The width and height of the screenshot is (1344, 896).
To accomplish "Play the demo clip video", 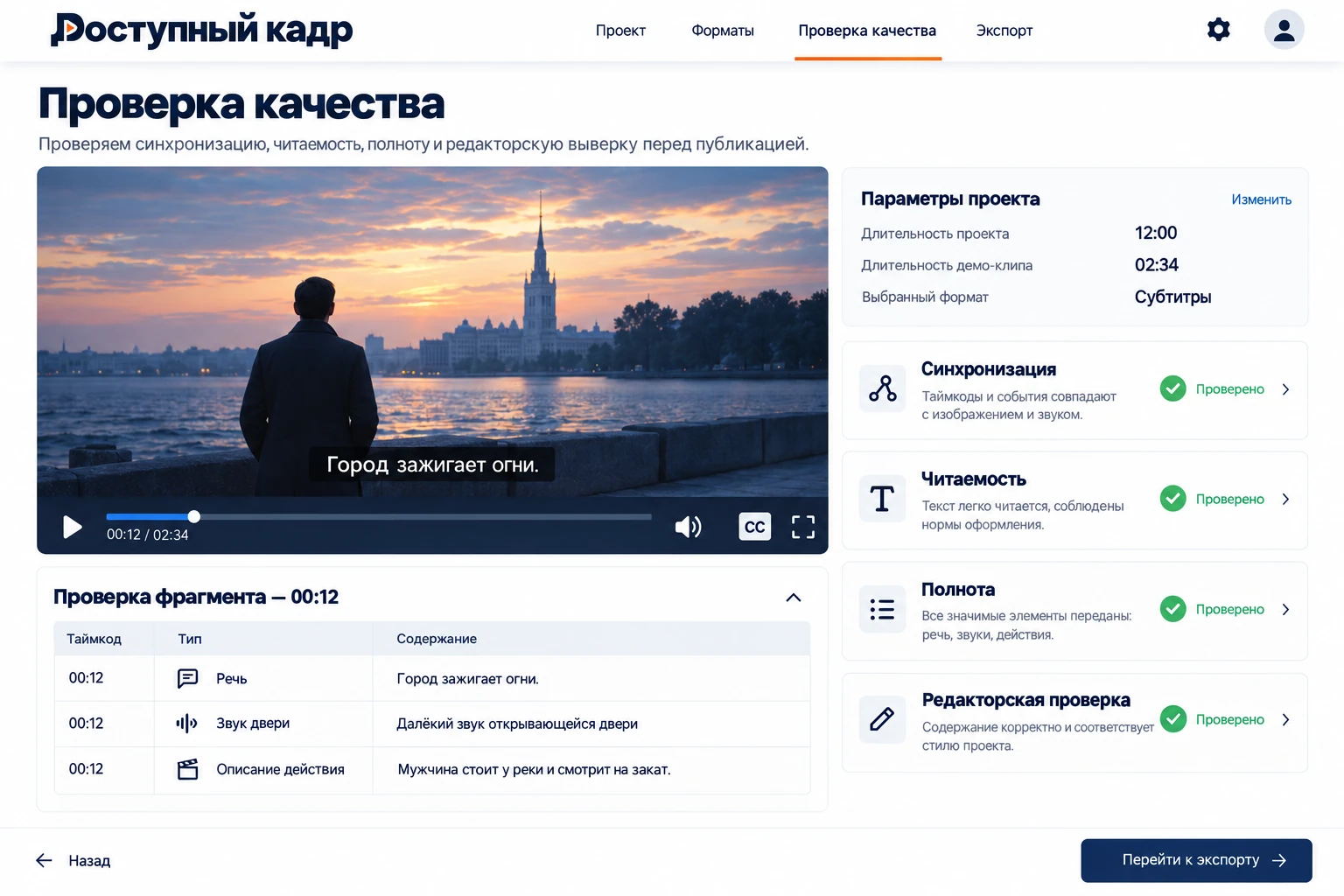I will (73, 527).
